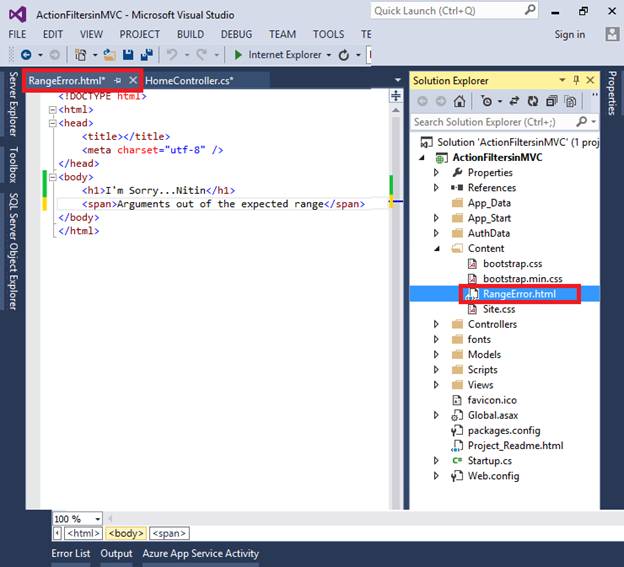The height and width of the screenshot is (567, 624).
Task: Collapse the Content folder node
Action: [x=436, y=248]
